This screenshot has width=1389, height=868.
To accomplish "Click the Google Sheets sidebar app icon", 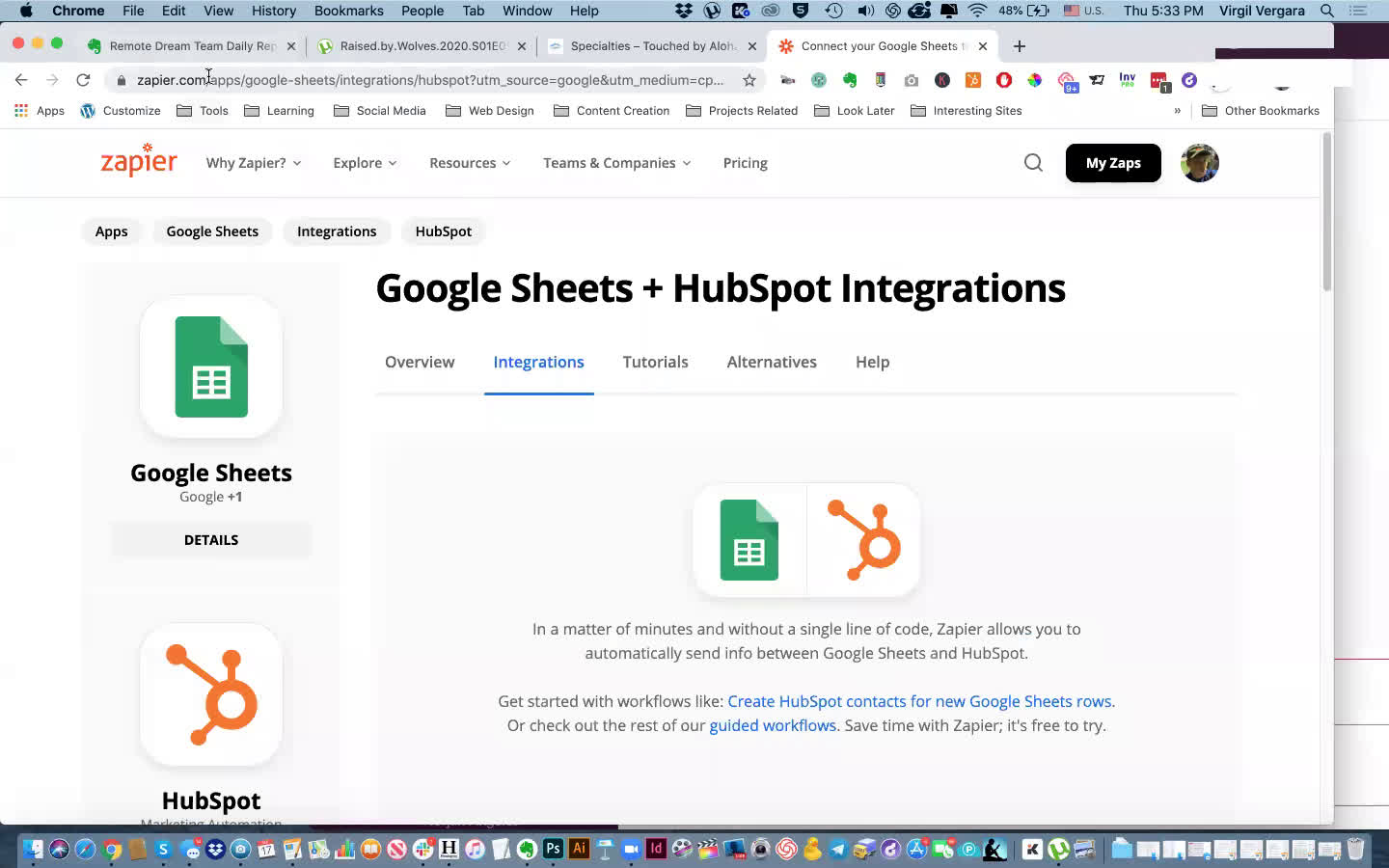I will coord(211,367).
